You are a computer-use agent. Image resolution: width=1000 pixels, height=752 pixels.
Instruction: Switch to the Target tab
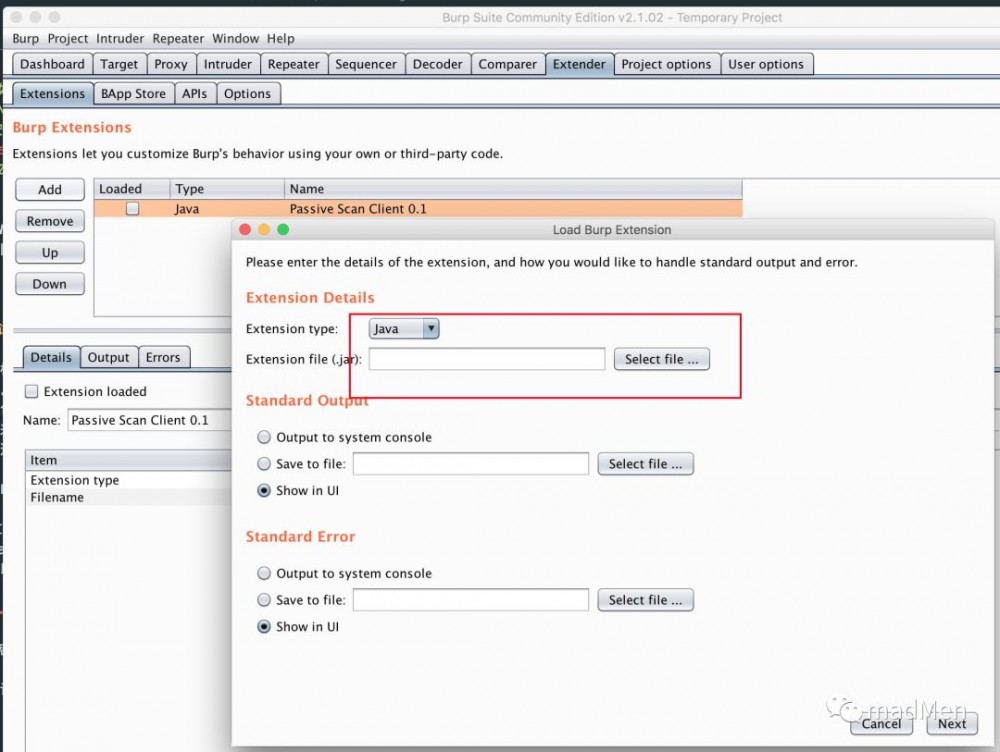[119, 64]
